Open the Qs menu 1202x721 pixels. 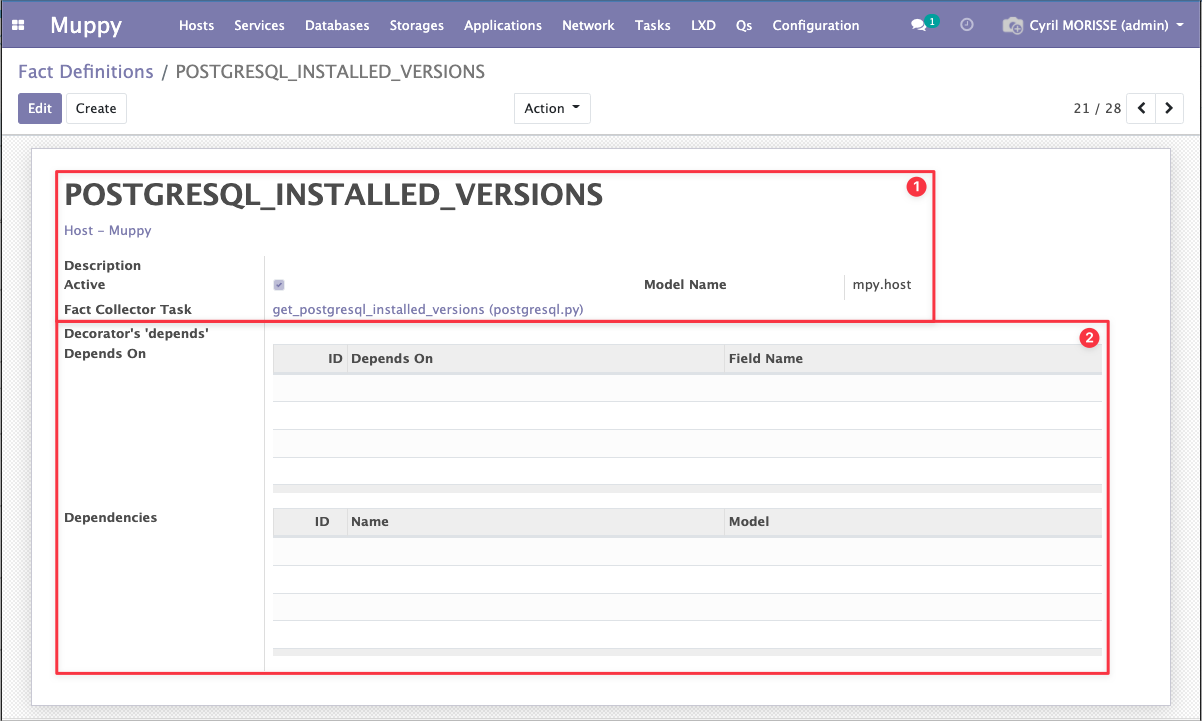(x=744, y=25)
